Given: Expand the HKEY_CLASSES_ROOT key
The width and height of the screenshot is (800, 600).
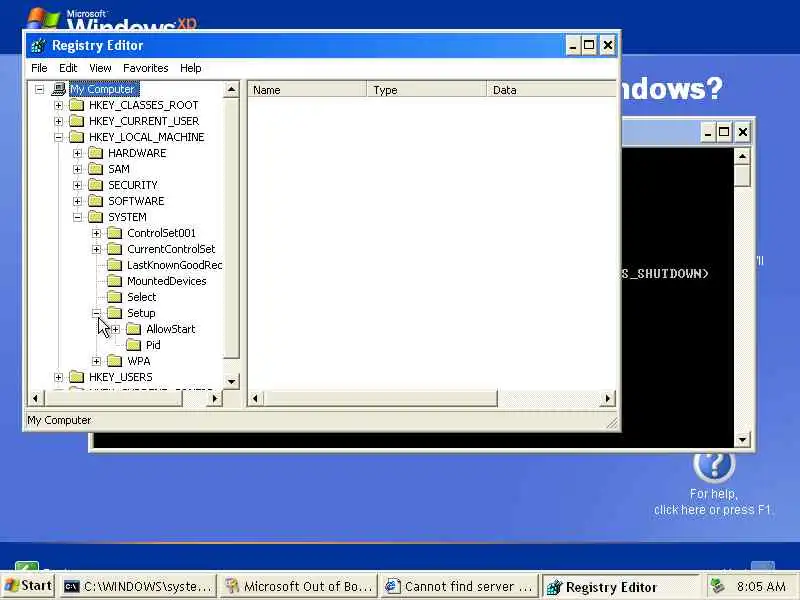Looking at the screenshot, I should click(58, 105).
